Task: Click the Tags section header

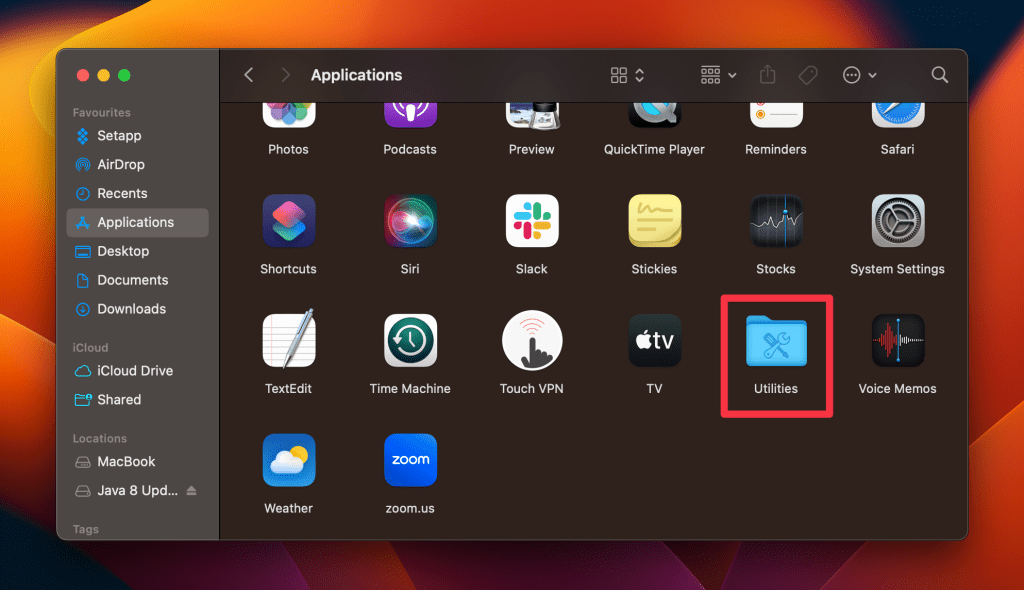Action: [86, 529]
